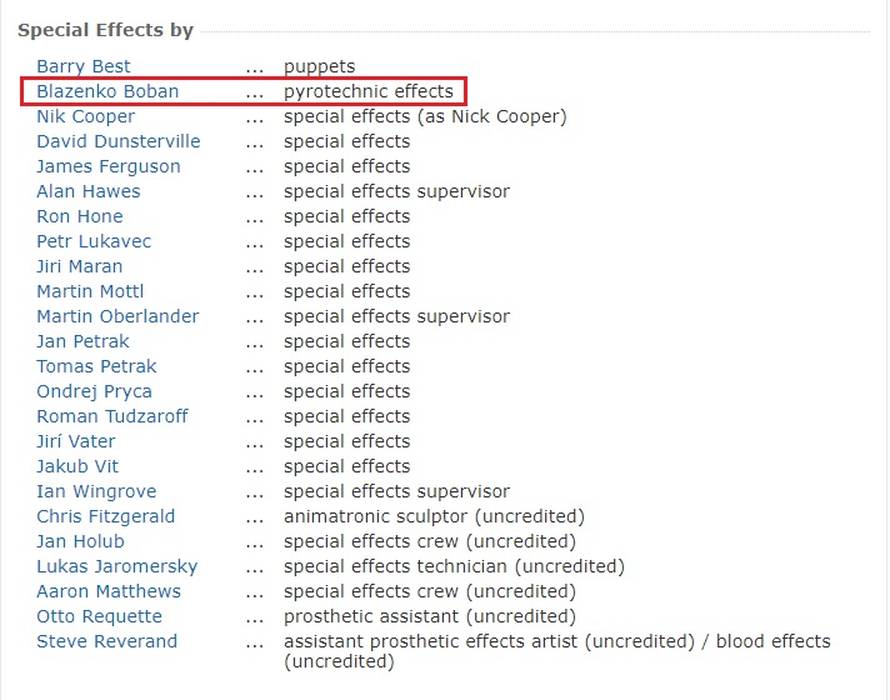Open Barry Best's profile link

pos(83,67)
